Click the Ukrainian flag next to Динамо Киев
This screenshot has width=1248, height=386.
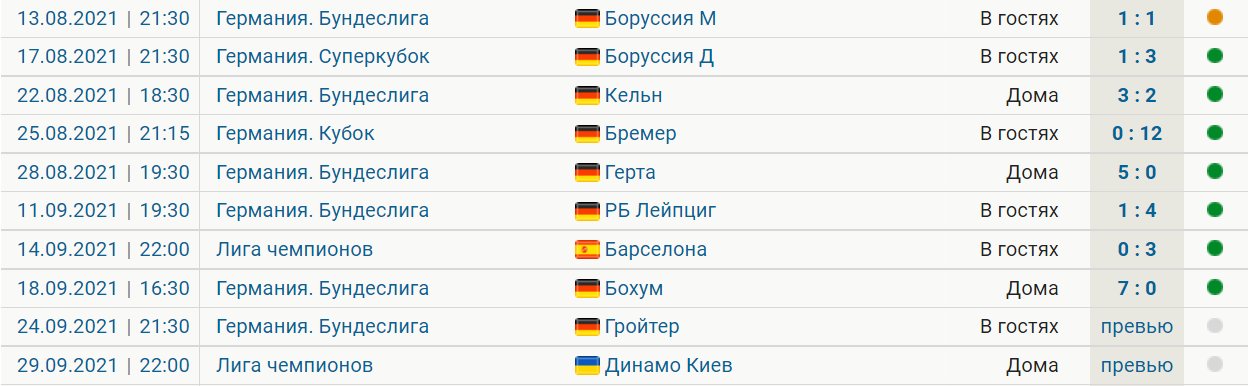point(587,366)
